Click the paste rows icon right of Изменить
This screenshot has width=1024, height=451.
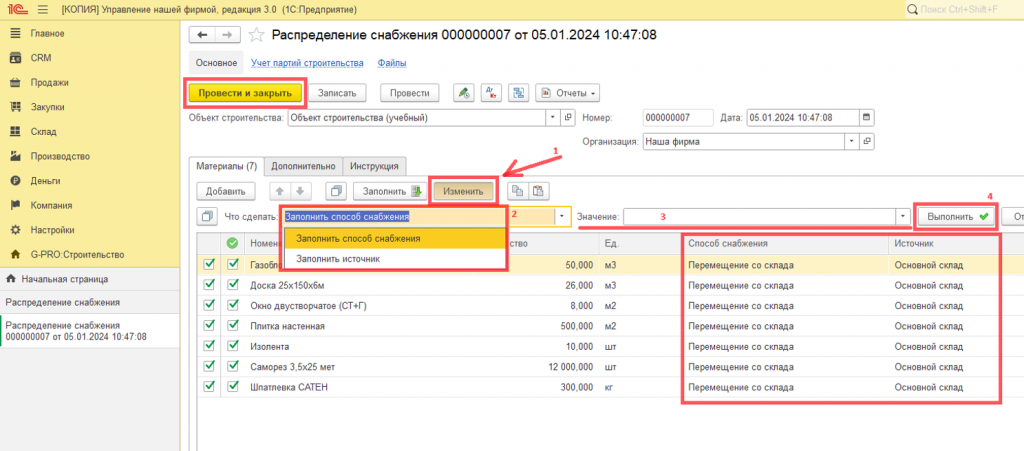[x=538, y=191]
